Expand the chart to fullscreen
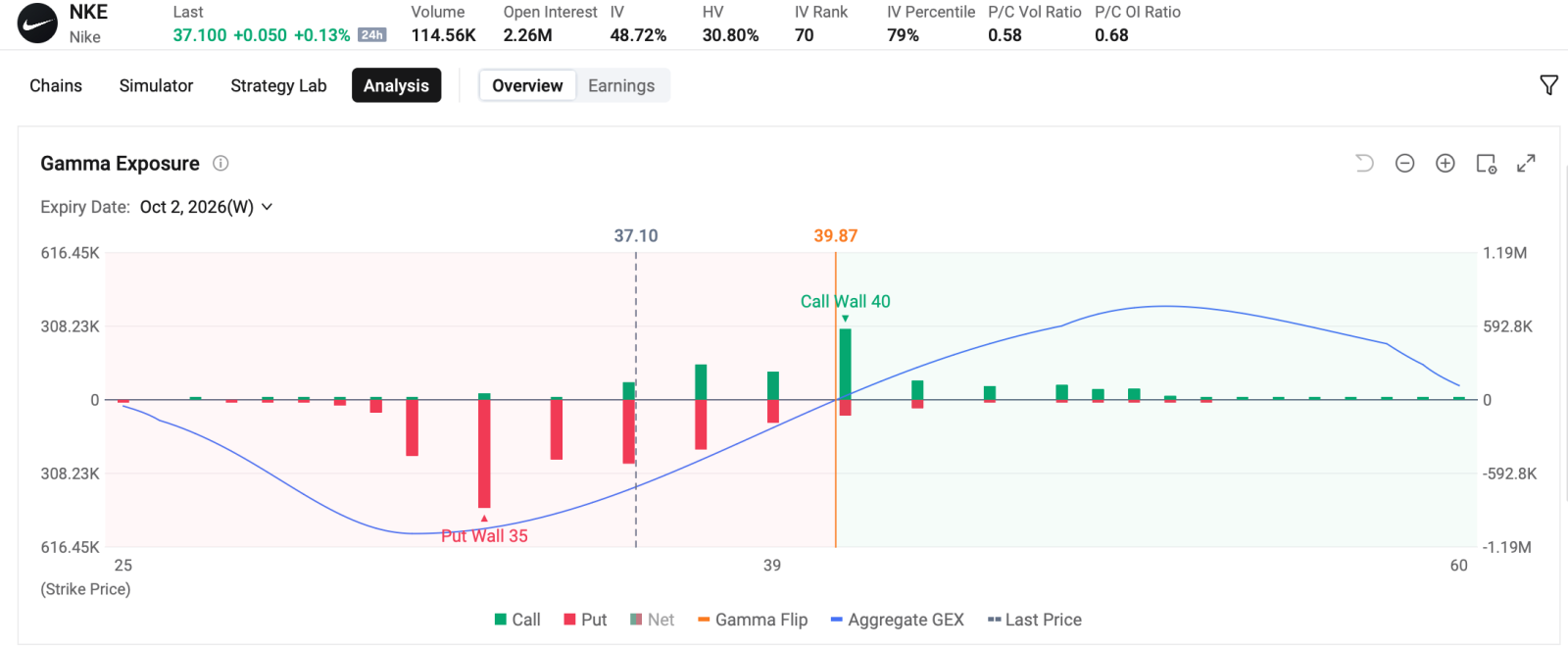 pos(1526,164)
